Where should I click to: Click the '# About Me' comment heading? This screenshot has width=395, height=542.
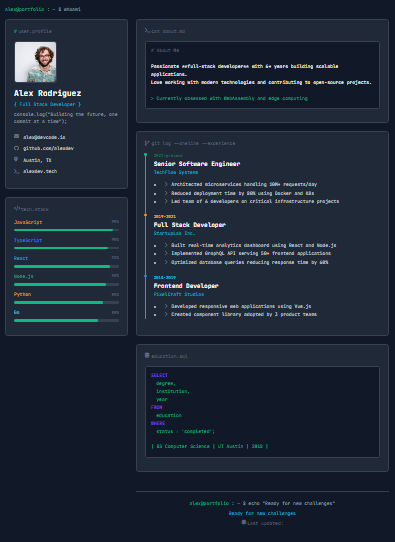[x=165, y=50]
